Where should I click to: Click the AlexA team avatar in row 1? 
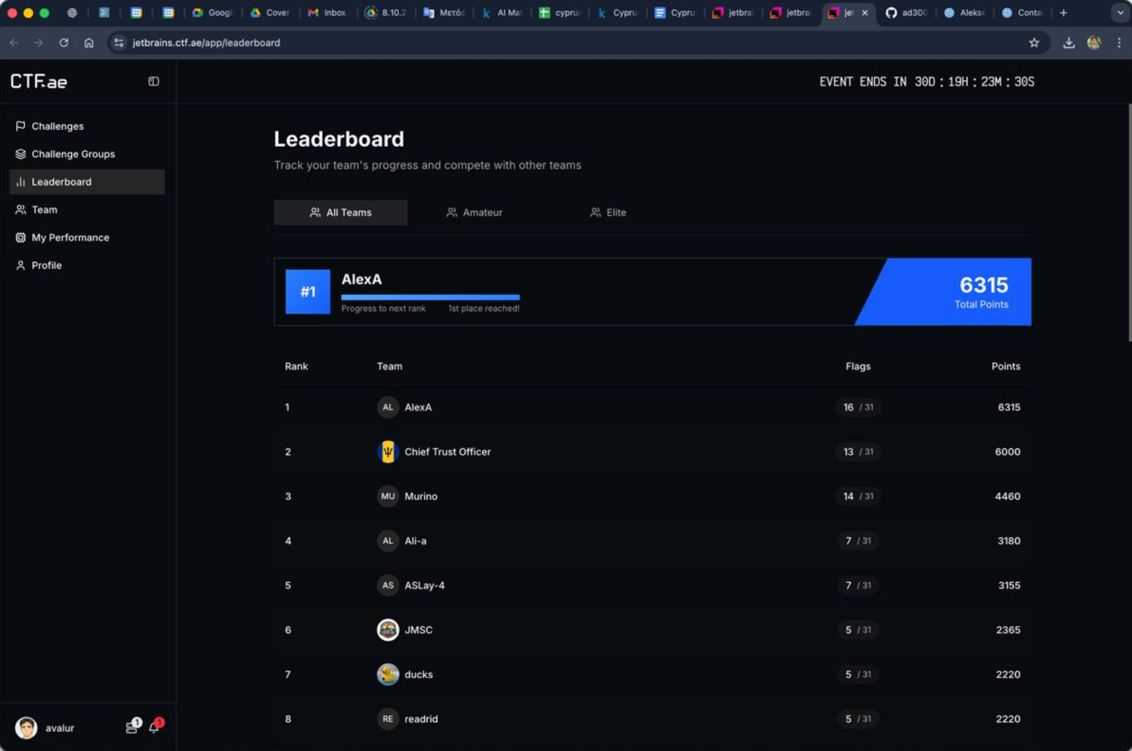(x=388, y=407)
